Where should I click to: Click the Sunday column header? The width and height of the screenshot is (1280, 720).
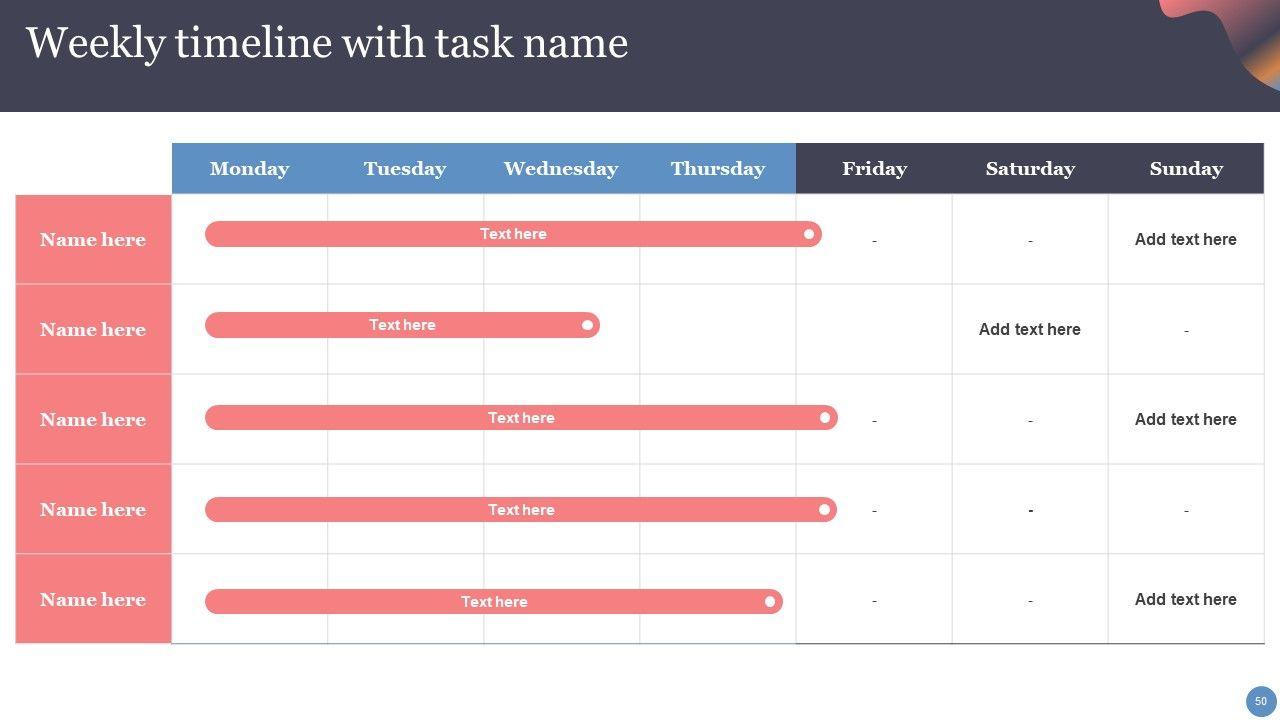pos(1186,169)
